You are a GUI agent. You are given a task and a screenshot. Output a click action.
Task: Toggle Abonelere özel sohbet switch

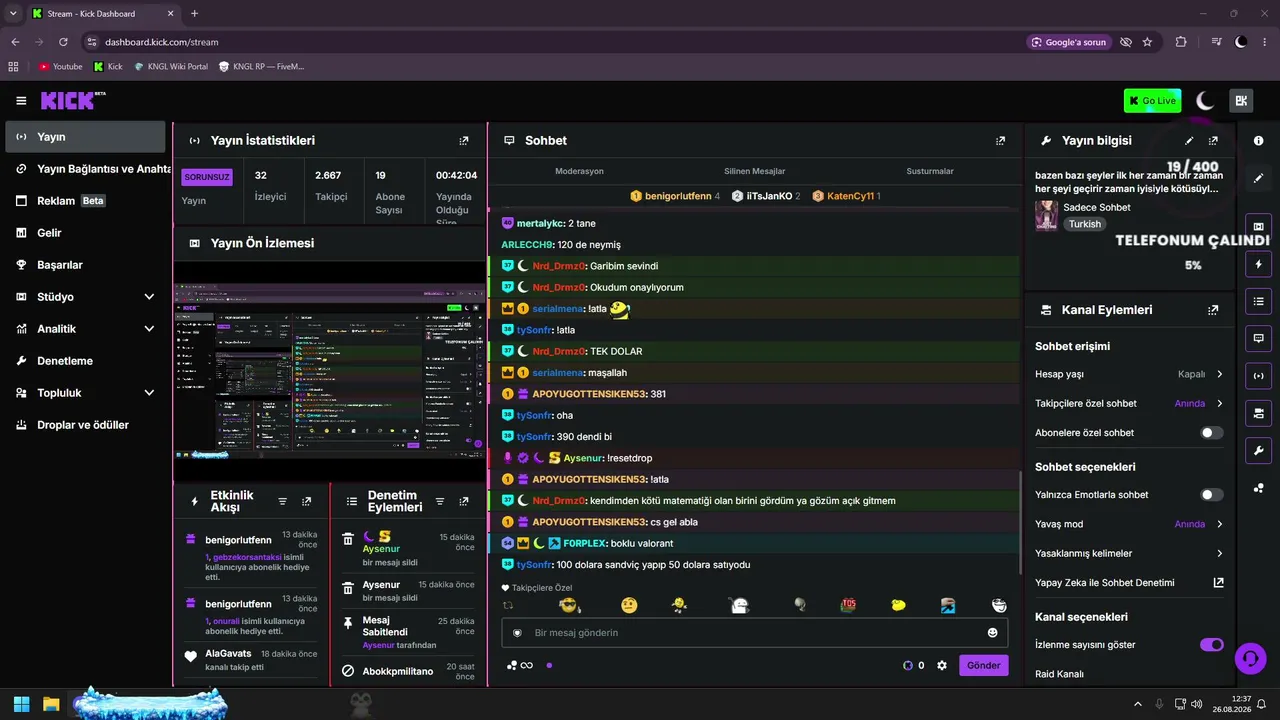point(1212,433)
